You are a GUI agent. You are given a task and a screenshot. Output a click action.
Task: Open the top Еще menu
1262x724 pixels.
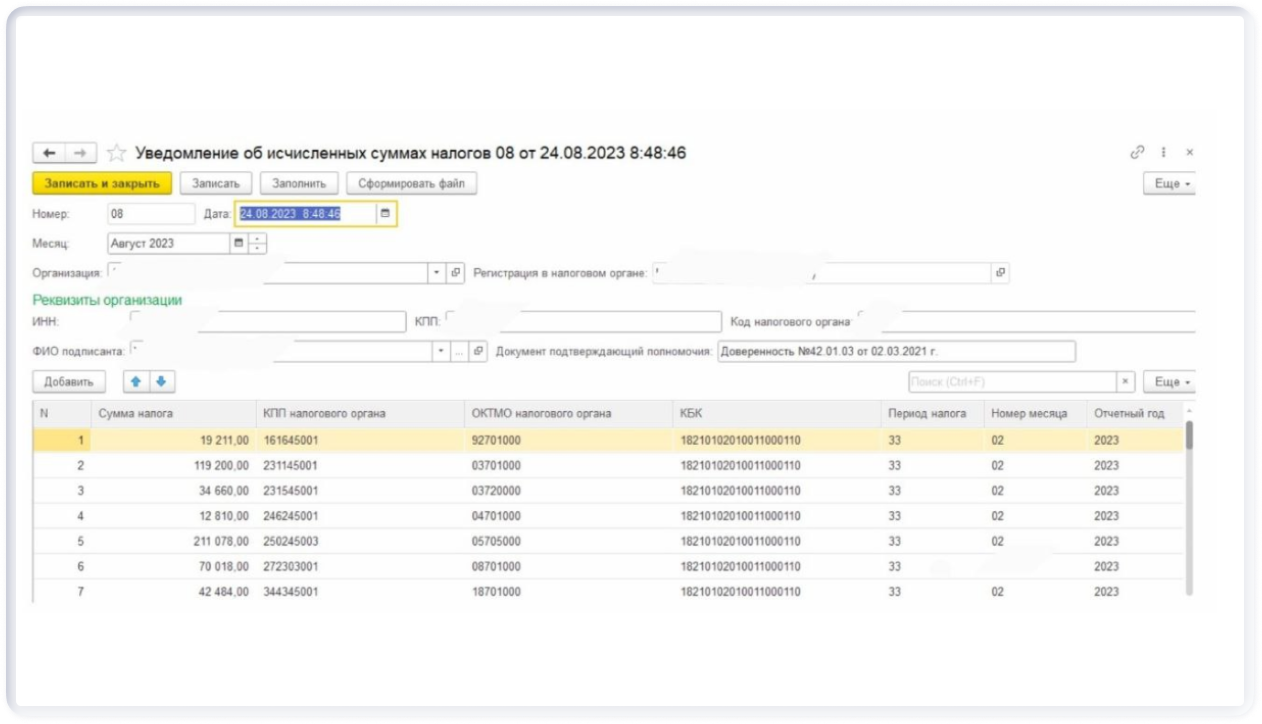[1169, 184]
